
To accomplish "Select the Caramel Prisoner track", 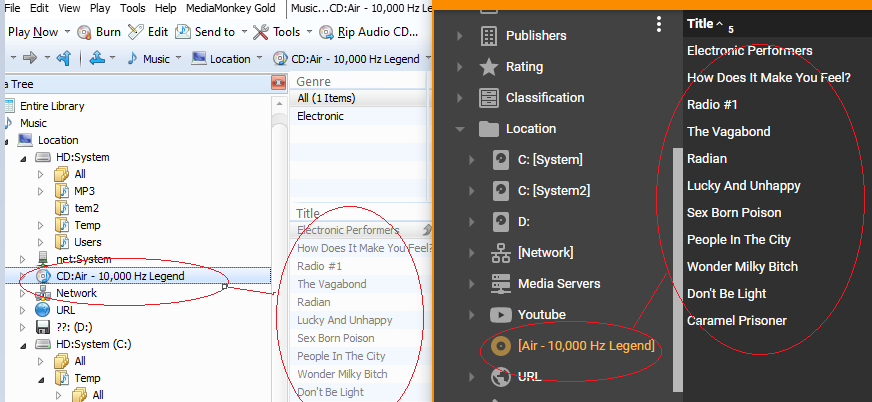I will pos(736,321).
